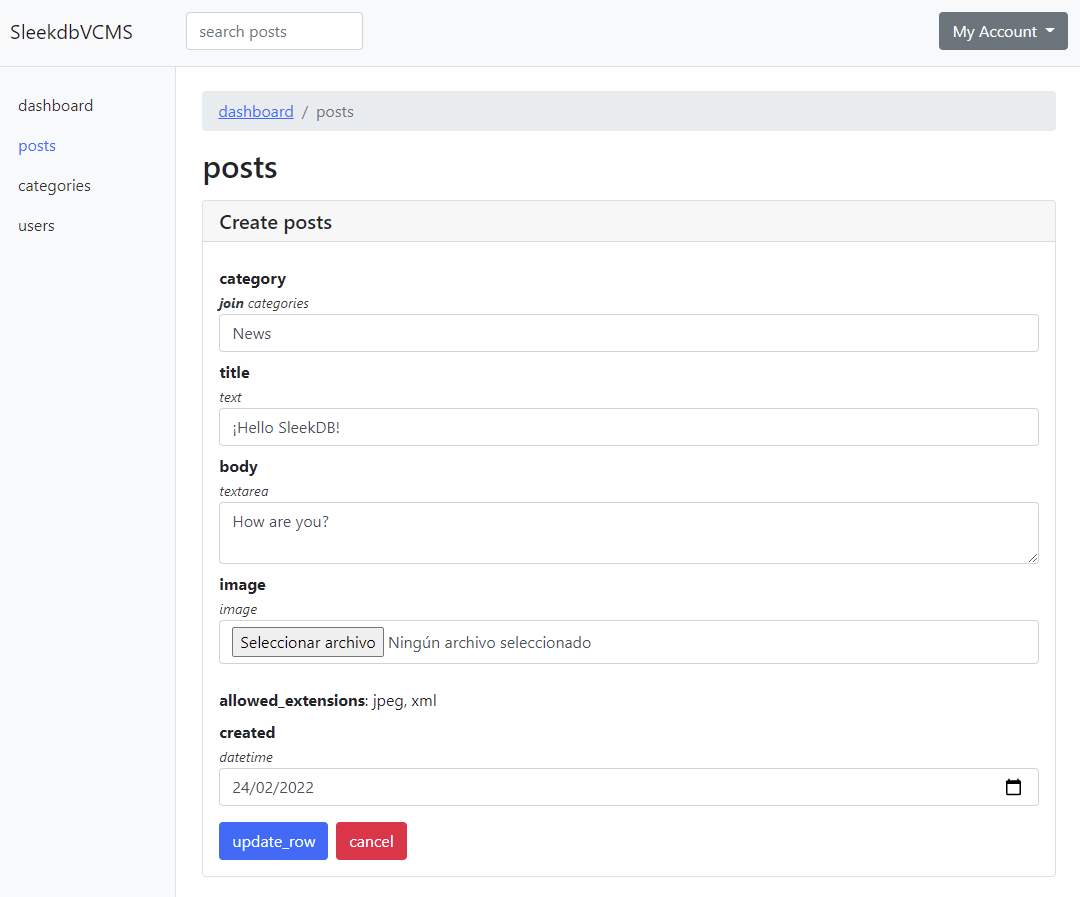The height and width of the screenshot is (897, 1080).
Task: Click the 'category' field label
Action: coord(252,279)
